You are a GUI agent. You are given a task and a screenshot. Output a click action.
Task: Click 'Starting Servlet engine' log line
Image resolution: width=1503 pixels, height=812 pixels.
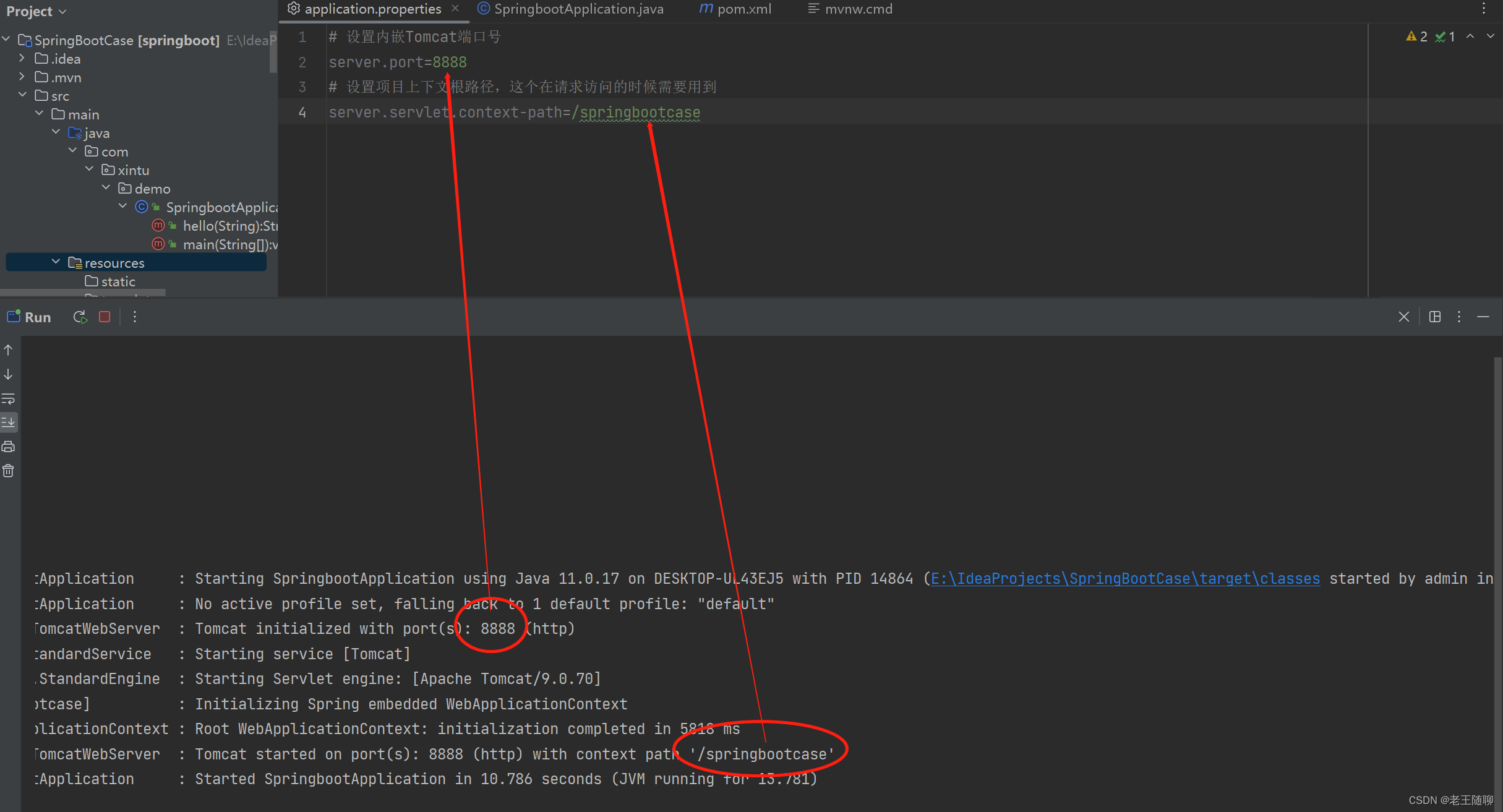tap(398, 679)
